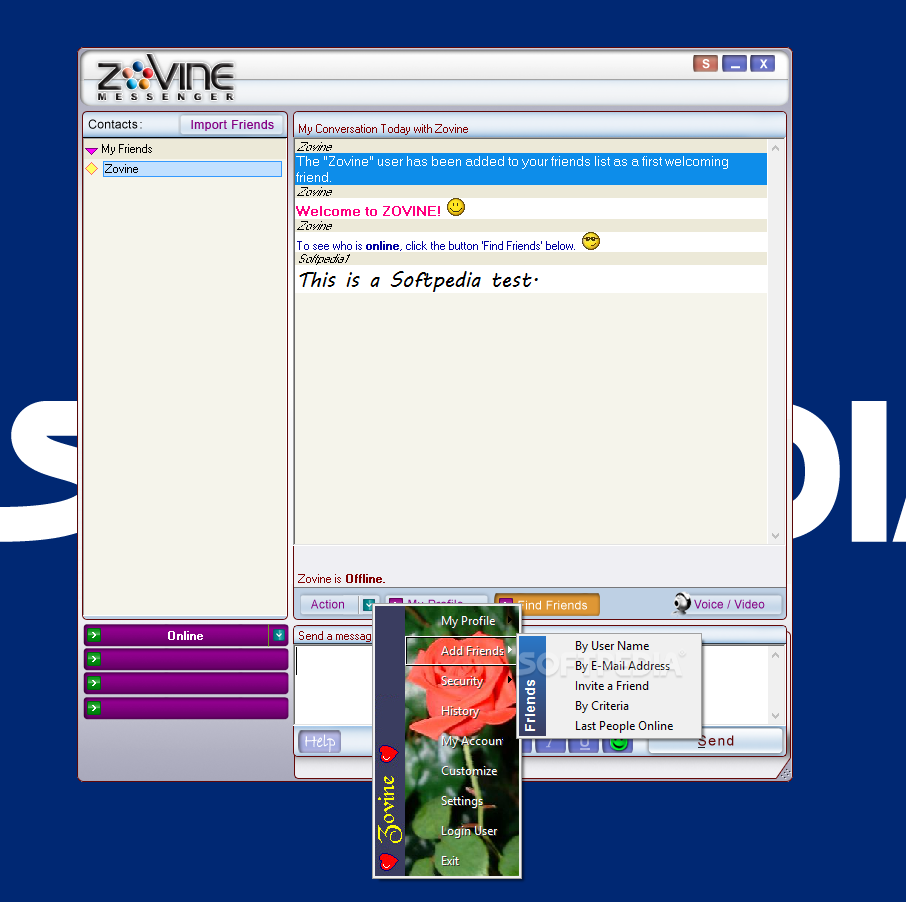Click the resize grip at window corner

tap(783, 773)
